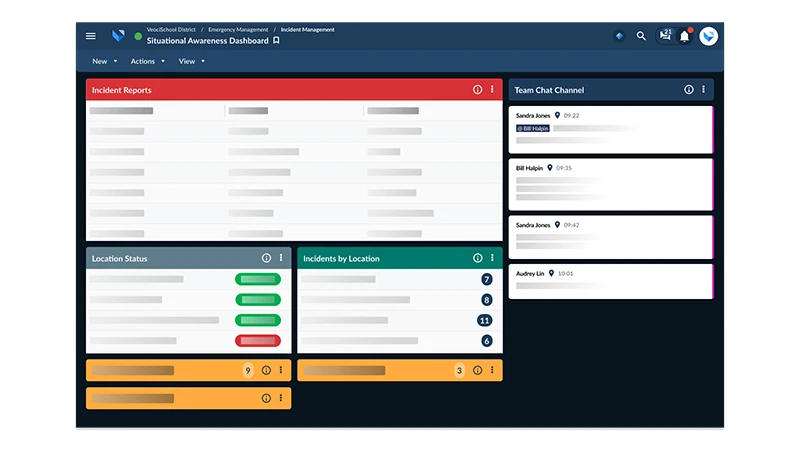Show info for Incidents by Location panel

click(478, 258)
